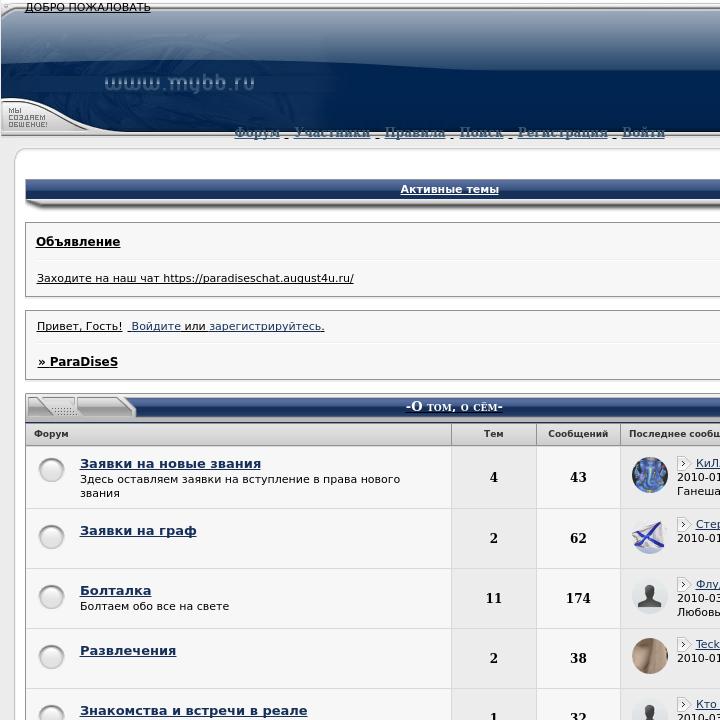Viewport: 720px width, 720px height.
Task: Click message count 43 in first forum row
Action: pos(578,478)
